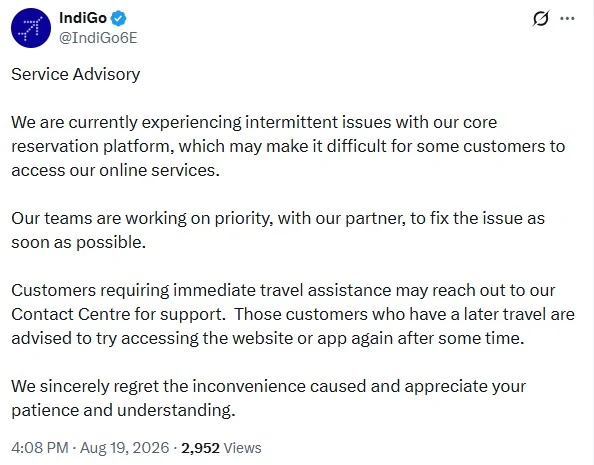
Task: Click the Aug 19, 2026 date
Action: click(125, 448)
